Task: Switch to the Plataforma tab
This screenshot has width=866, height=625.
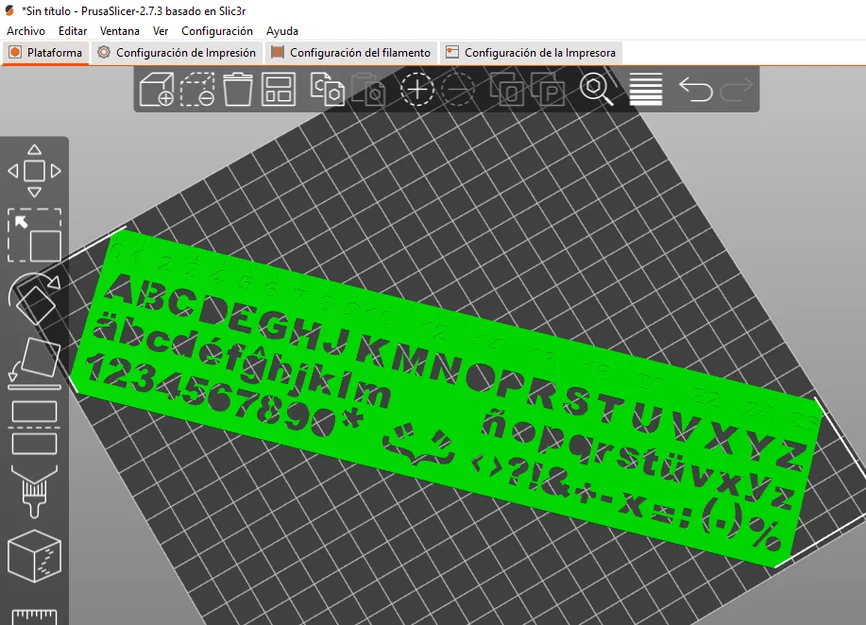Action: 46,53
